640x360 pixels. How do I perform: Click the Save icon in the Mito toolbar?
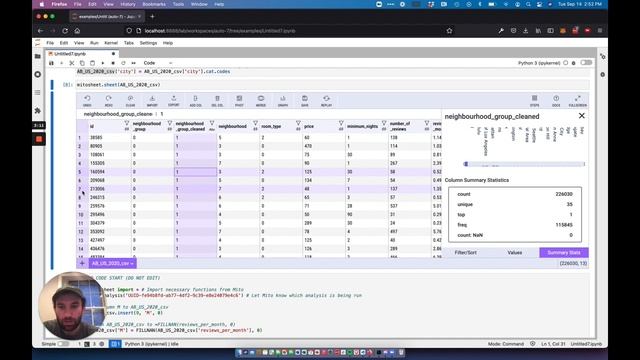coord(304,100)
